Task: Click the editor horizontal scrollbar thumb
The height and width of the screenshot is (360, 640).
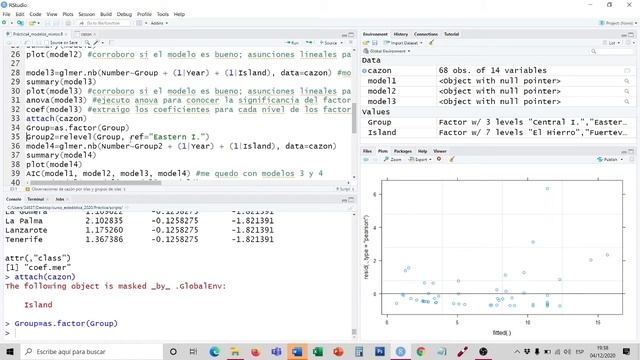Action: point(96,182)
